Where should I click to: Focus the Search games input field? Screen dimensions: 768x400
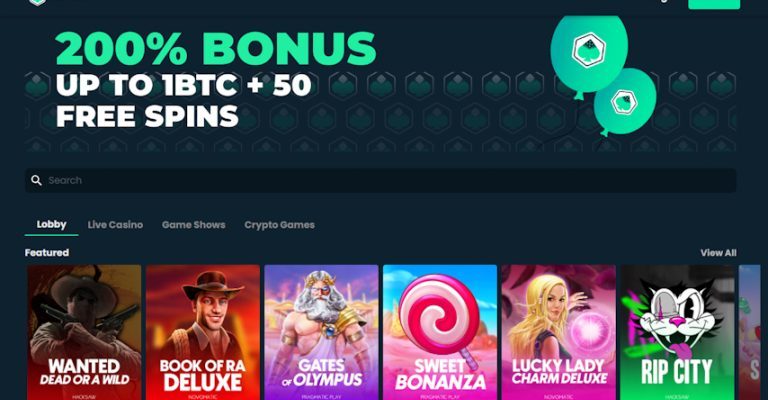point(381,181)
